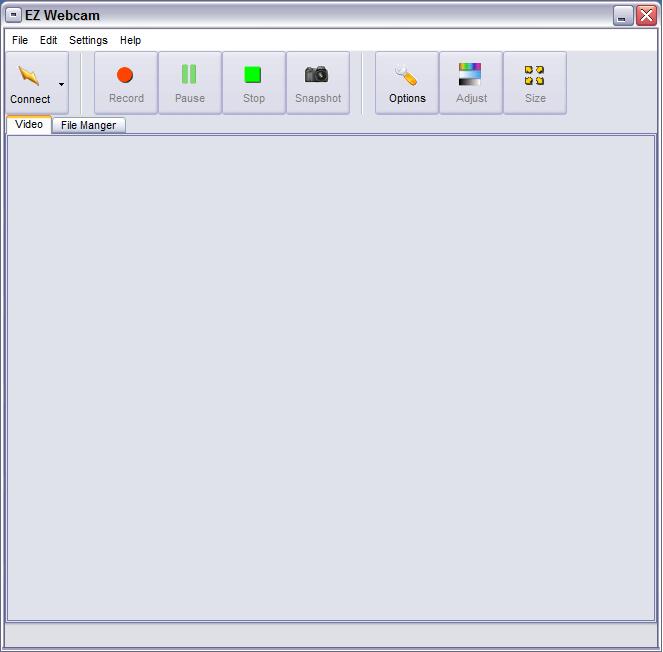Minimize the EZ Webcam window
This screenshot has width=663, height=652.
coord(623,16)
